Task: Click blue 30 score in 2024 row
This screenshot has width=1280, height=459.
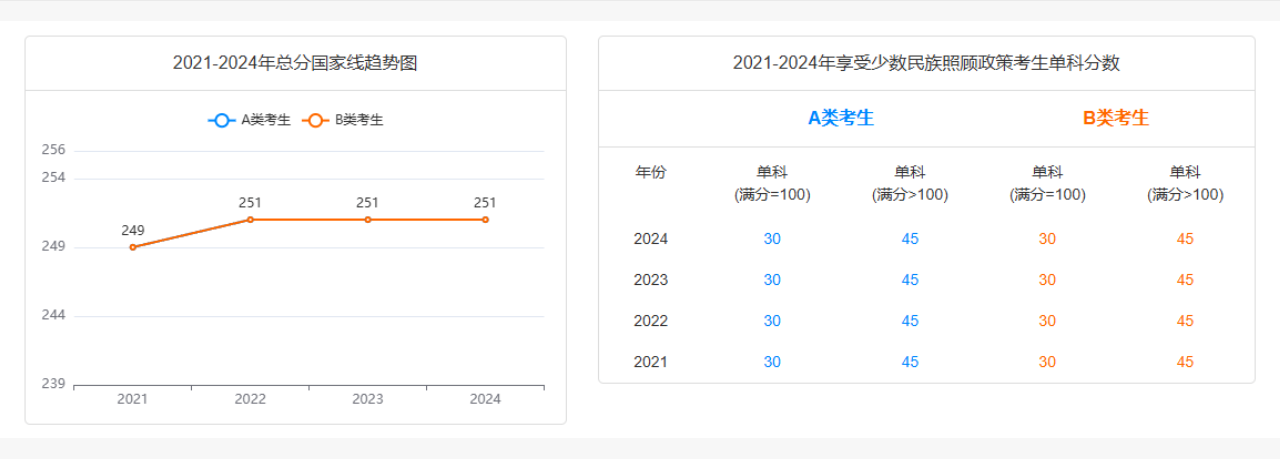Action: [772, 239]
